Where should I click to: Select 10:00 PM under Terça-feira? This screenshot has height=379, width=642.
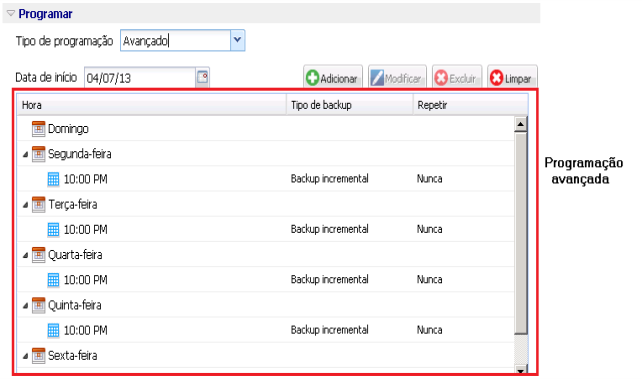85,229
